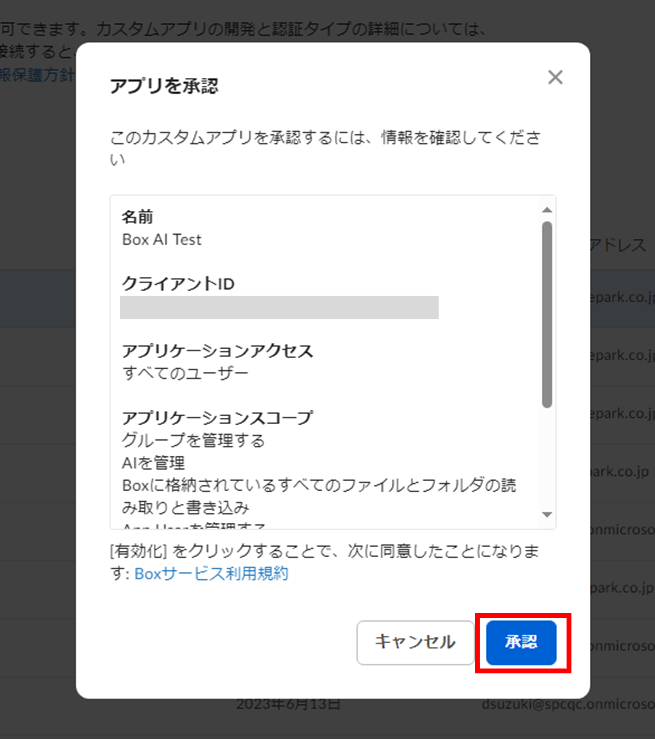Click the scroll up arrow in details list

tap(546, 209)
